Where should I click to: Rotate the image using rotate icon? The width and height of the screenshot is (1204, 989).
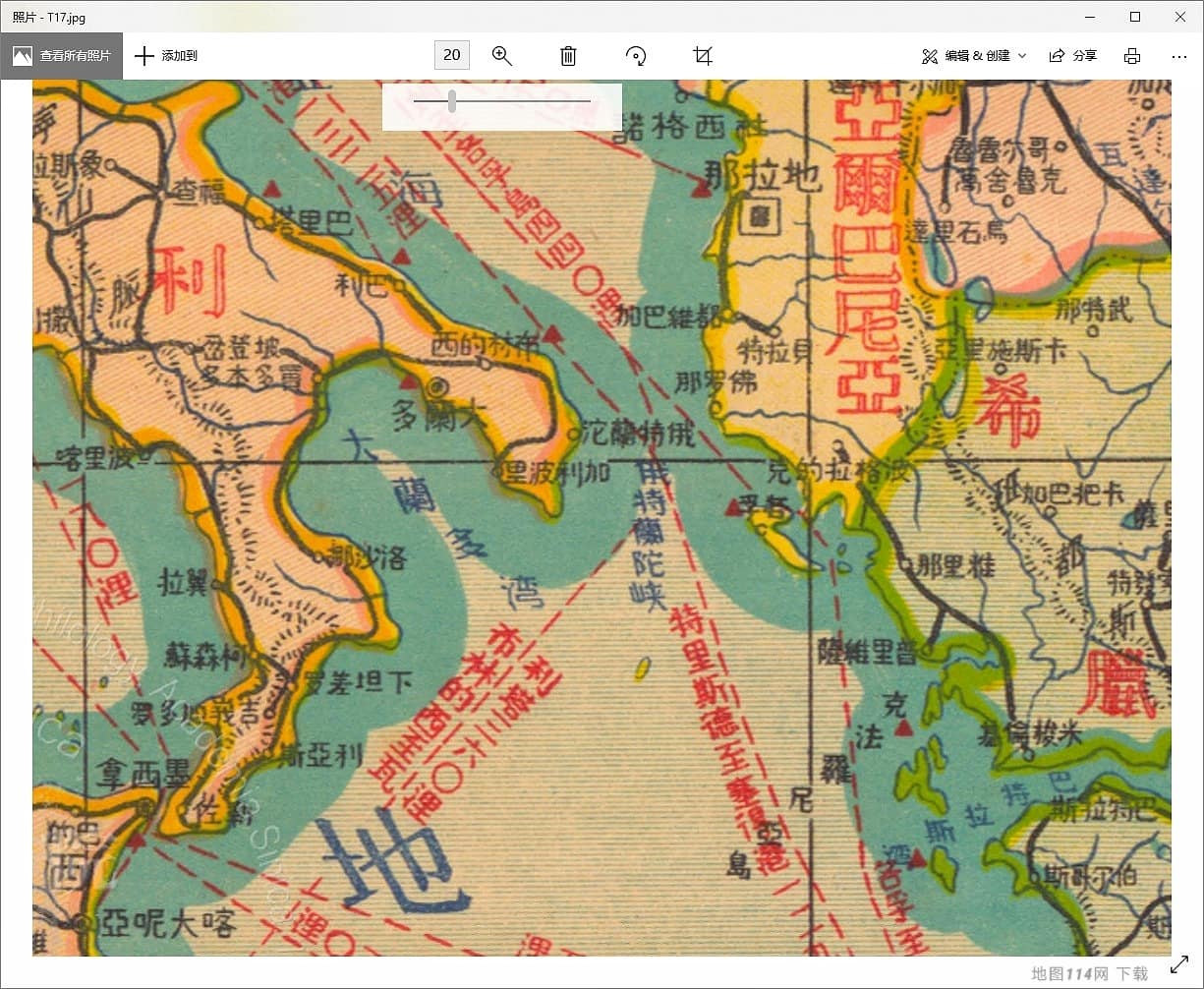(636, 56)
